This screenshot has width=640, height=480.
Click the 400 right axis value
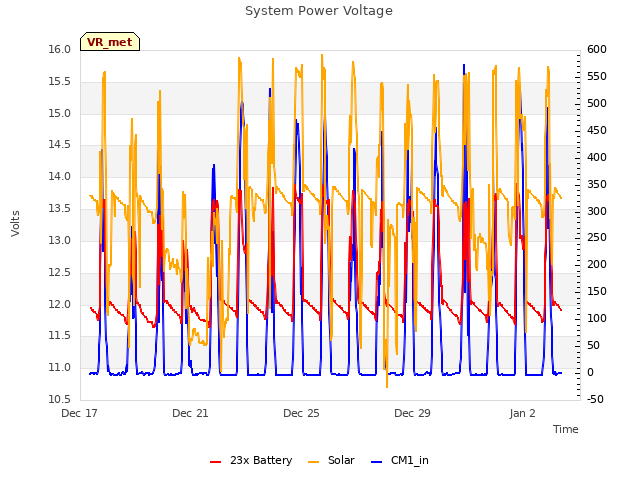(597, 157)
